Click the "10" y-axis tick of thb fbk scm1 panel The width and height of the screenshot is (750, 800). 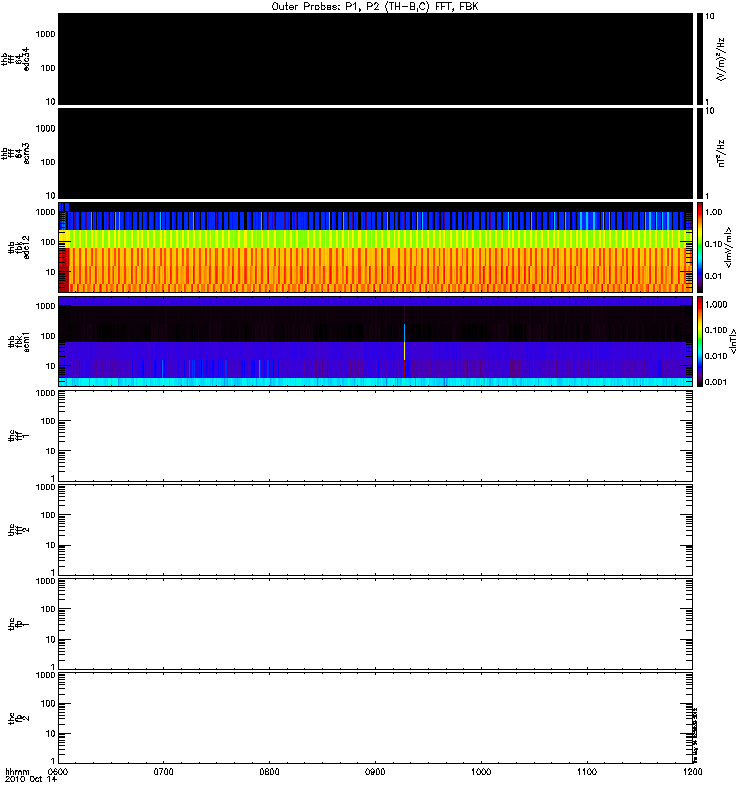51,366
